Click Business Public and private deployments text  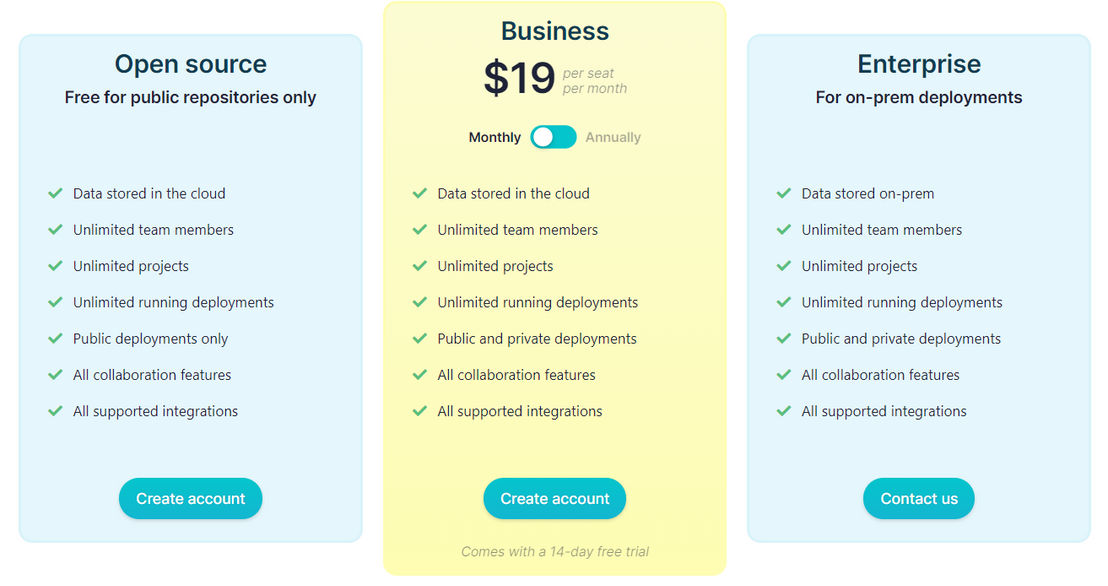coord(537,339)
